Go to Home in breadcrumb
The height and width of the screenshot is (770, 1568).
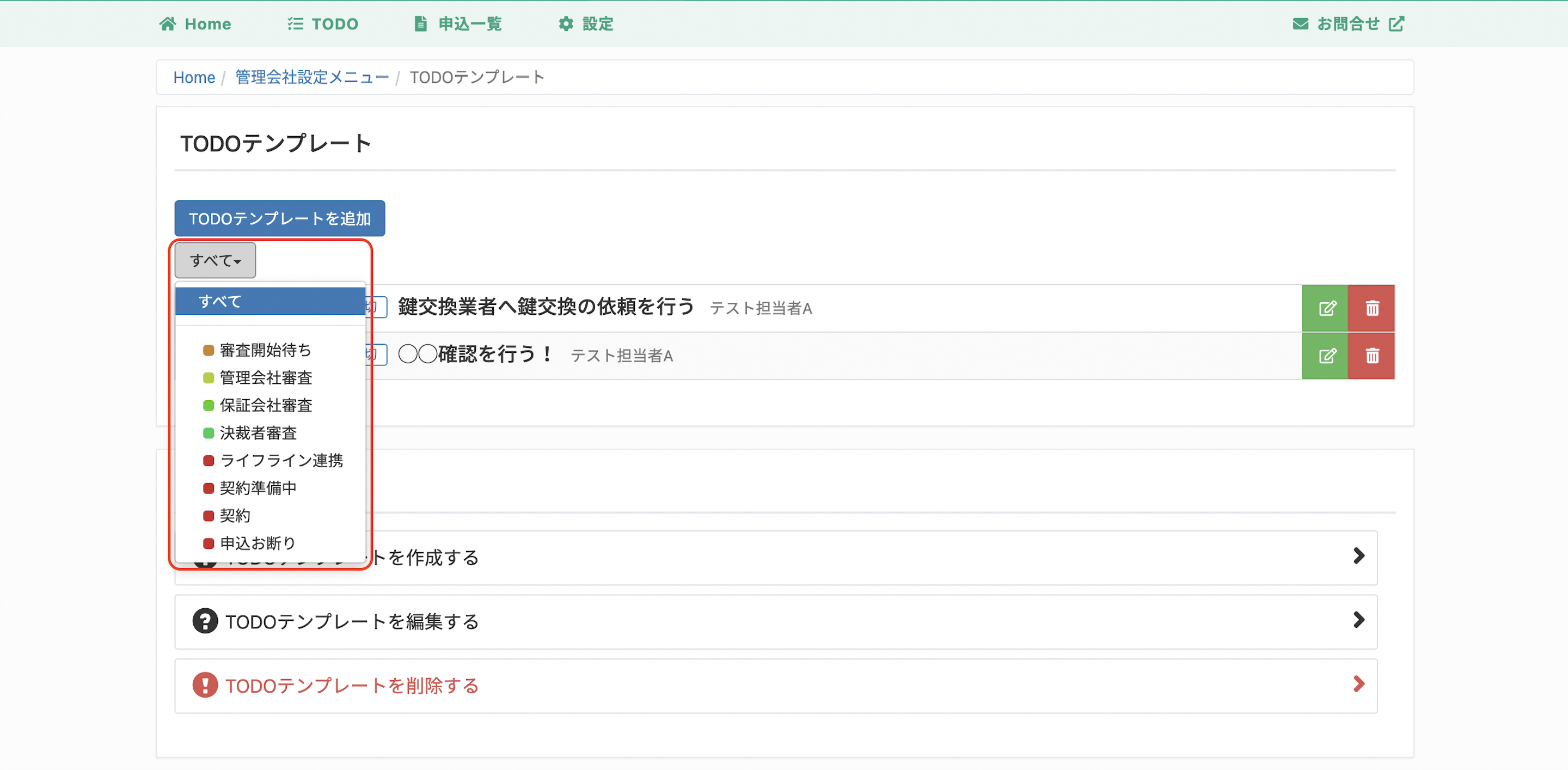coord(194,77)
